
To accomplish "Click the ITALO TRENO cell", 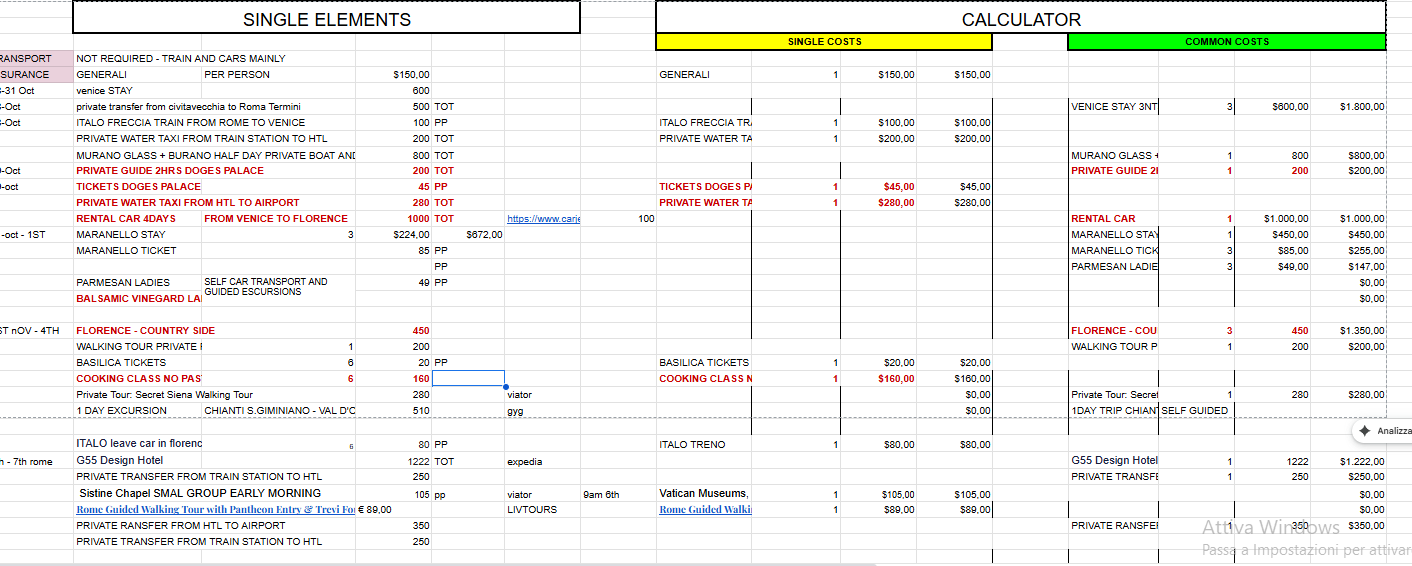I will point(692,445).
